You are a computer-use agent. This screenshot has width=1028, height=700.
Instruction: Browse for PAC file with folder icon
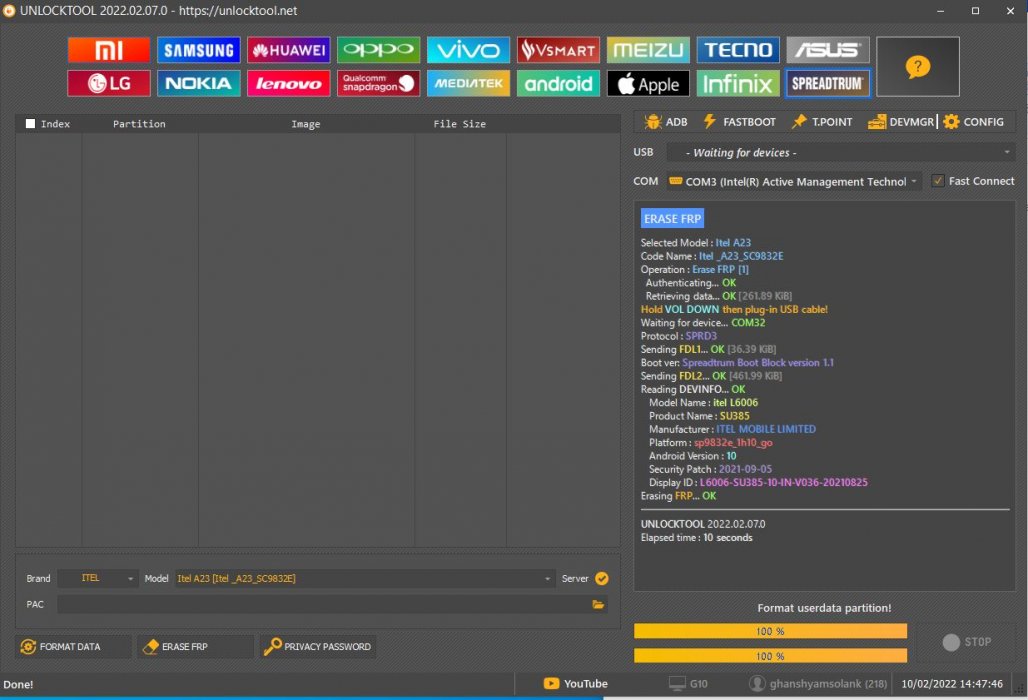598,604
